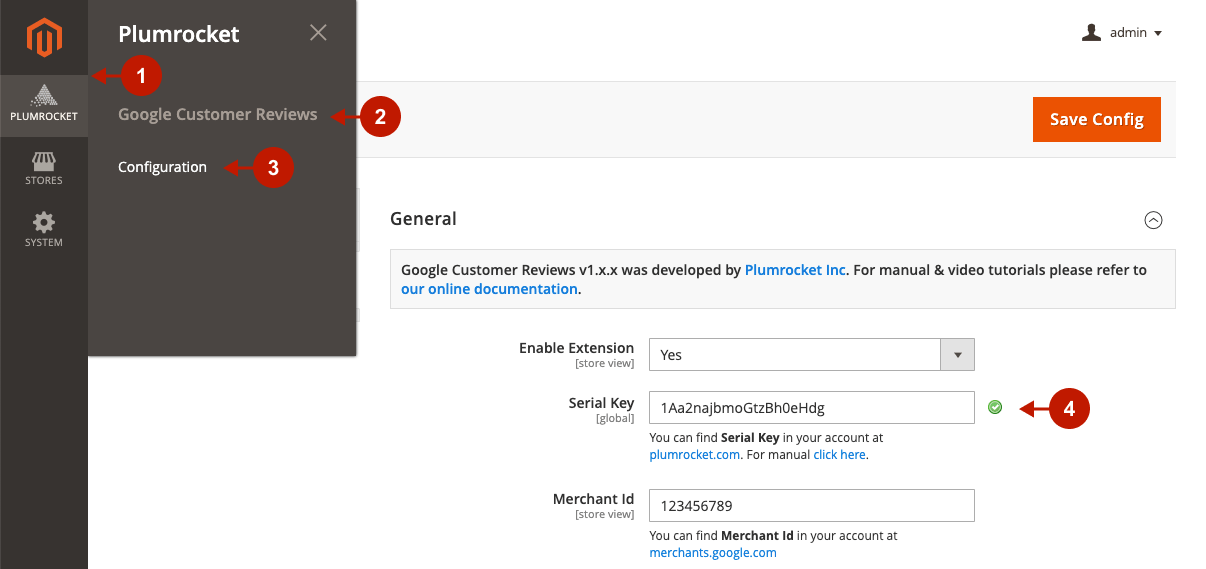Open the online documentation link
This screenshot has width=1206, height=569.
(x=489, y=289)
